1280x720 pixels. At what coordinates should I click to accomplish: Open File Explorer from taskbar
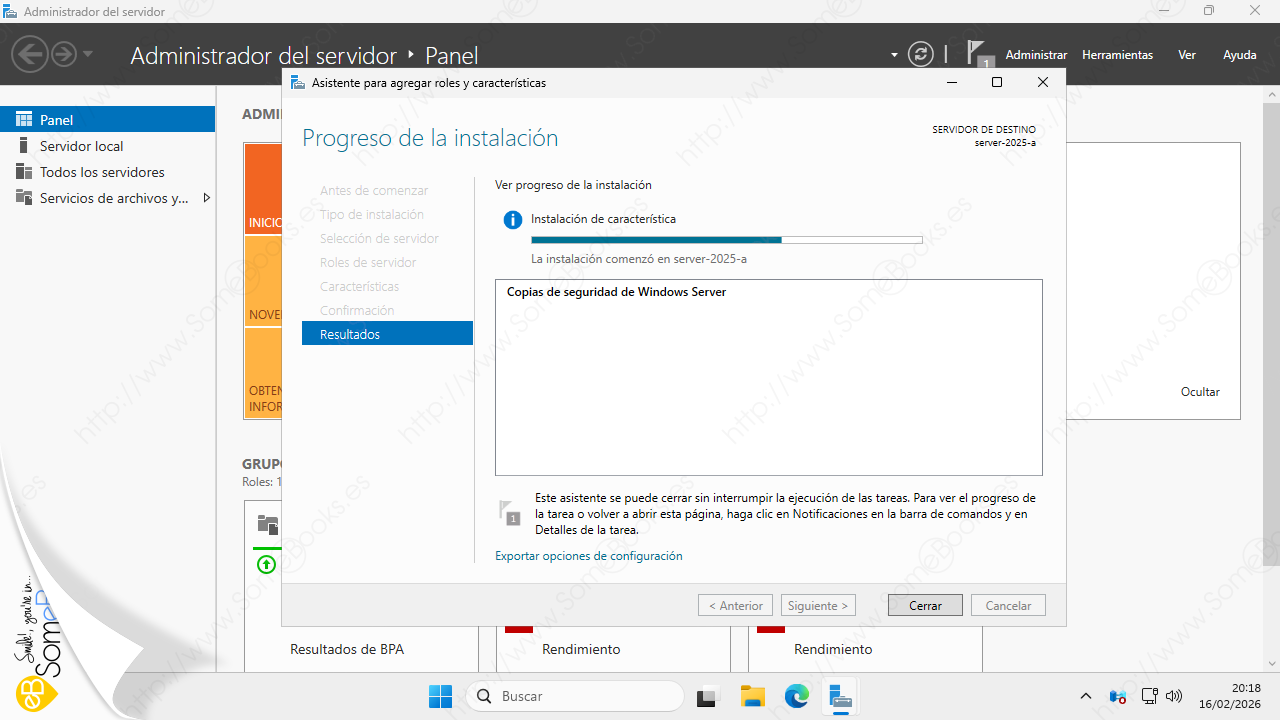752,696
